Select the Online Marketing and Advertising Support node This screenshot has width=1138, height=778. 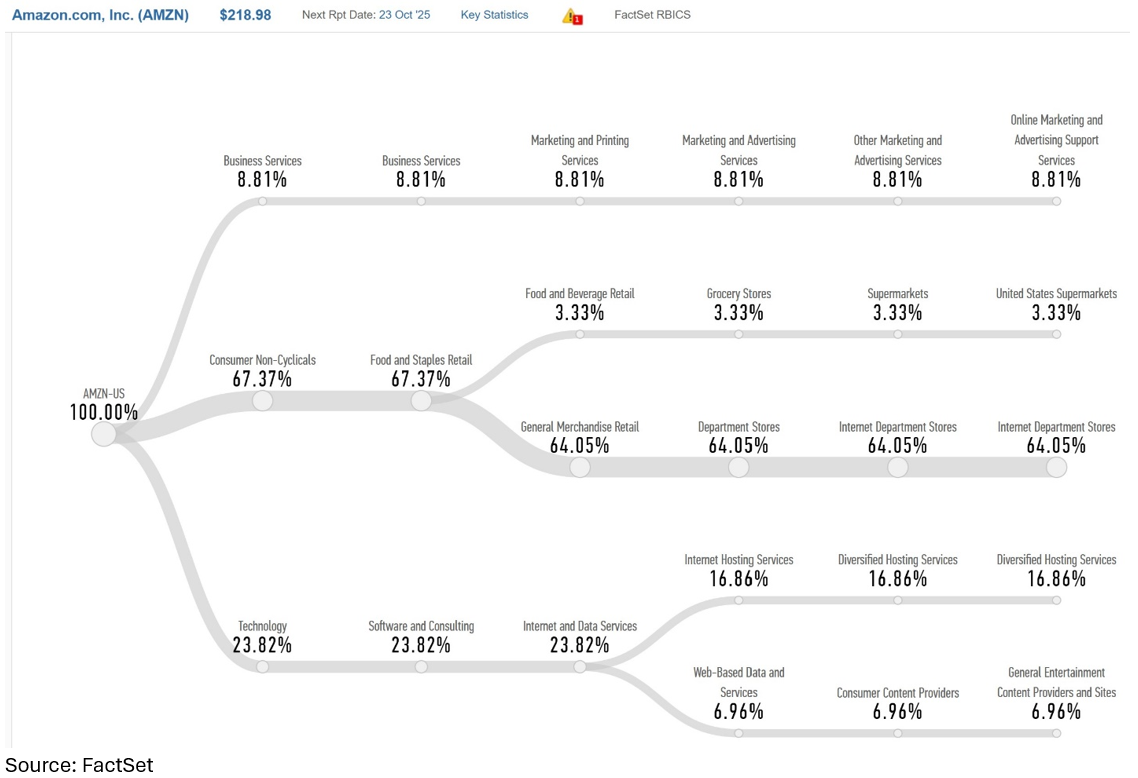1057,201
